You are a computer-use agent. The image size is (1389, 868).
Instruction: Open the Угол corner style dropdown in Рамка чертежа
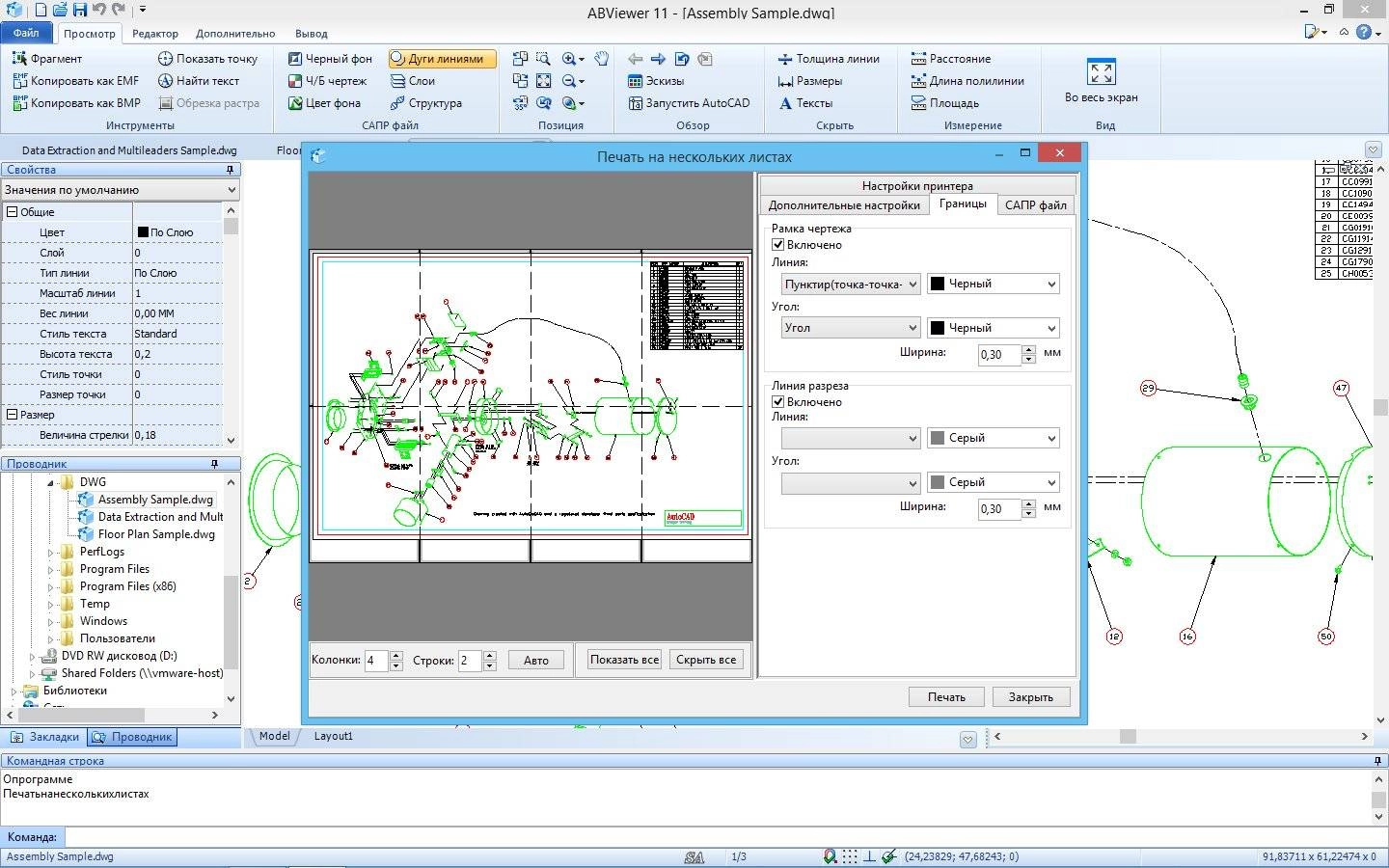click(851, 328)
